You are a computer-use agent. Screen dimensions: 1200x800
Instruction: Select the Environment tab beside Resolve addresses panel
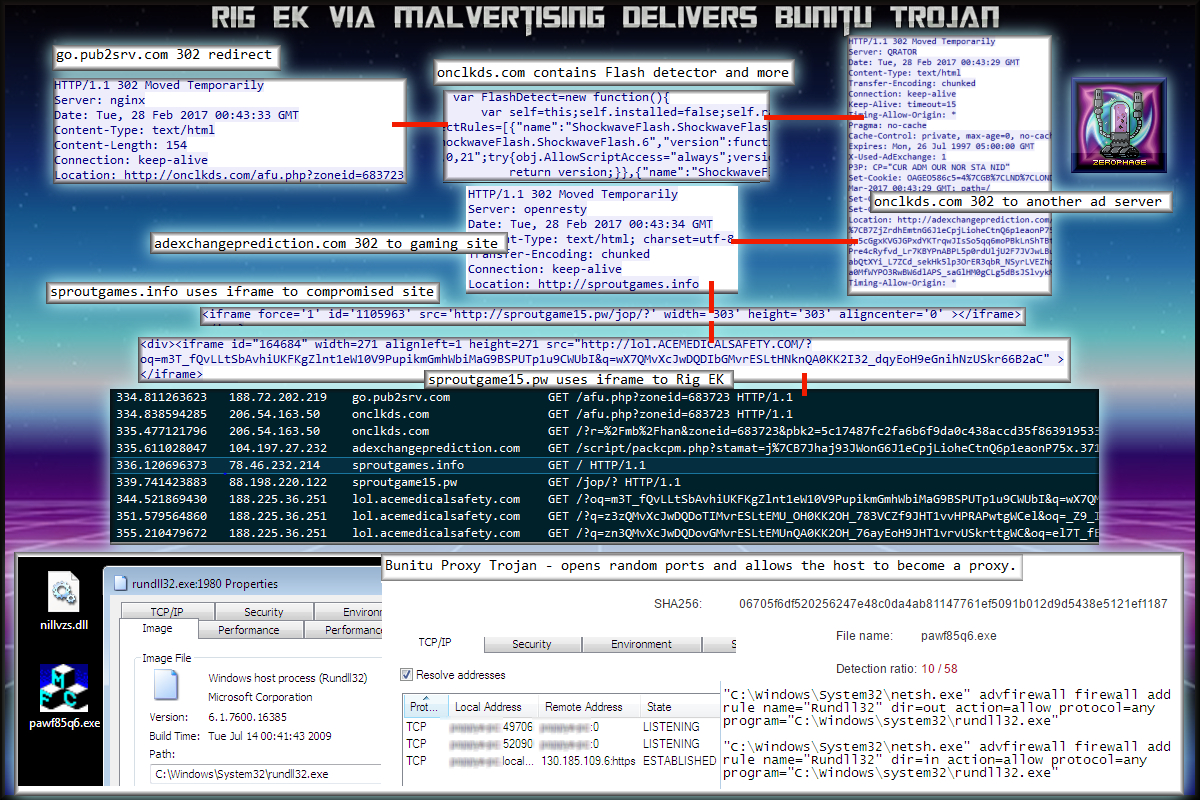pyautogui.click(x=641, y=644)
